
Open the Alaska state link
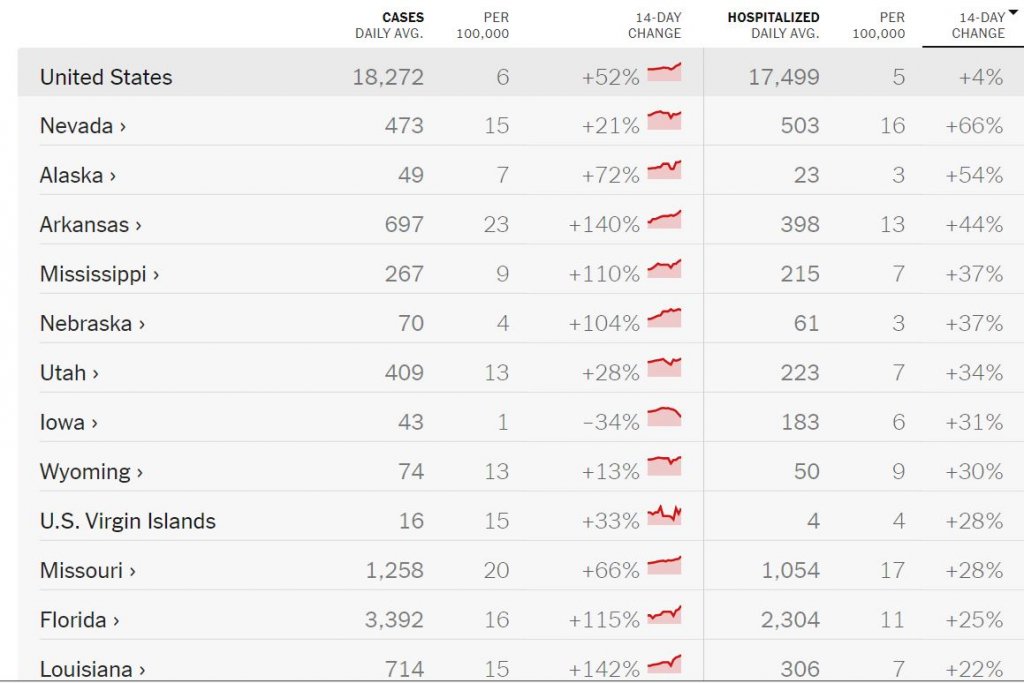point(77,176)
